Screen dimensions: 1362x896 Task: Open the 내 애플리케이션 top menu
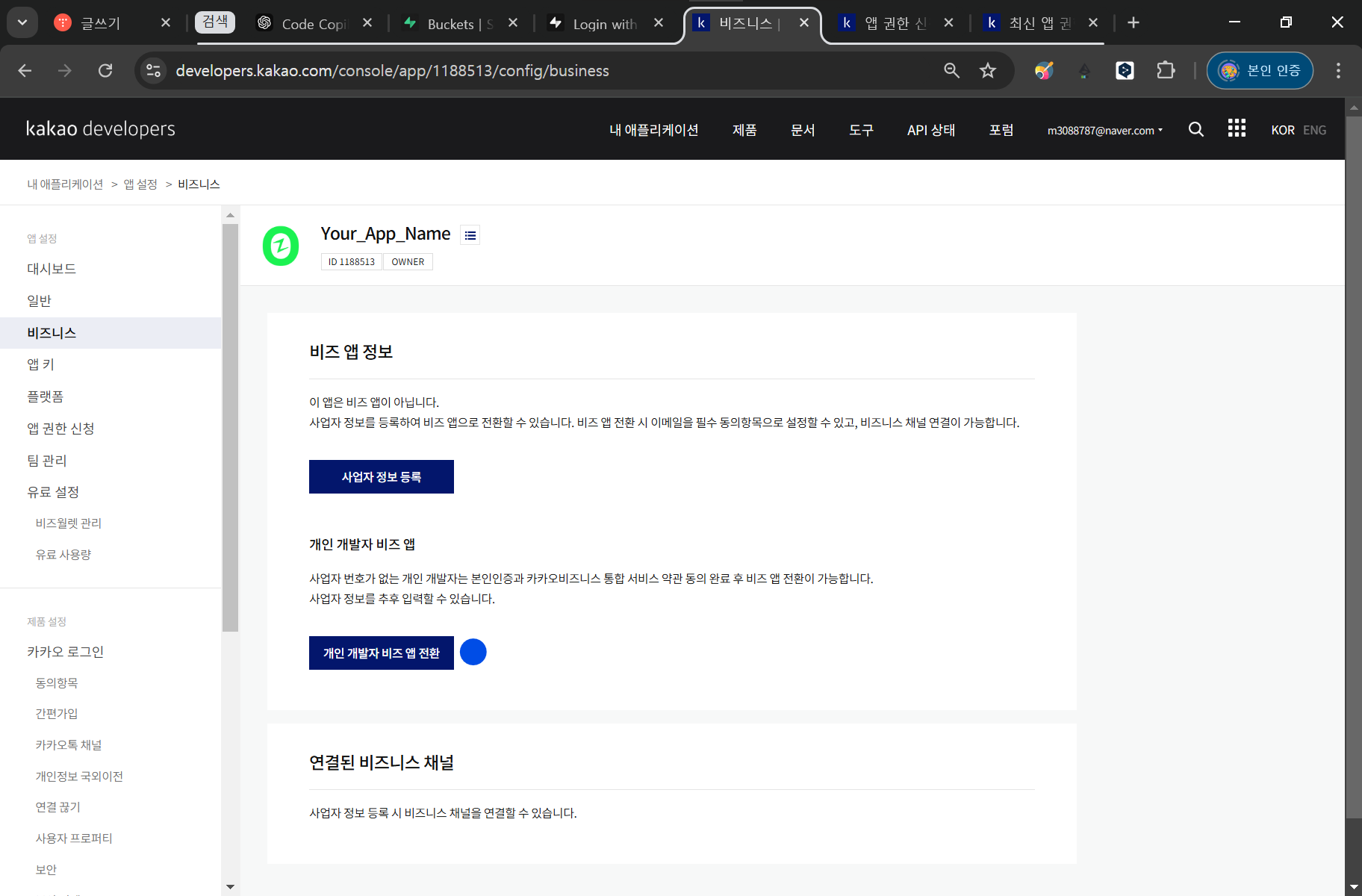pyautogui.click(x=654, y=130)
